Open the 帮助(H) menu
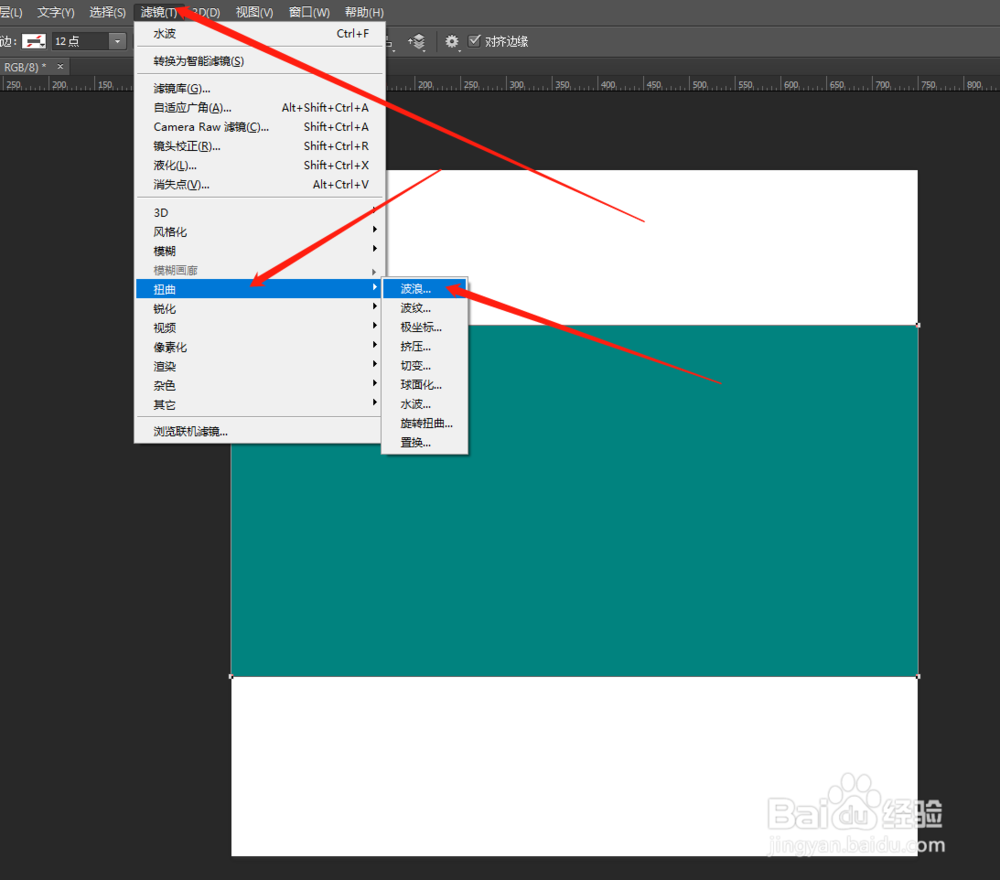 coord(364,12)
